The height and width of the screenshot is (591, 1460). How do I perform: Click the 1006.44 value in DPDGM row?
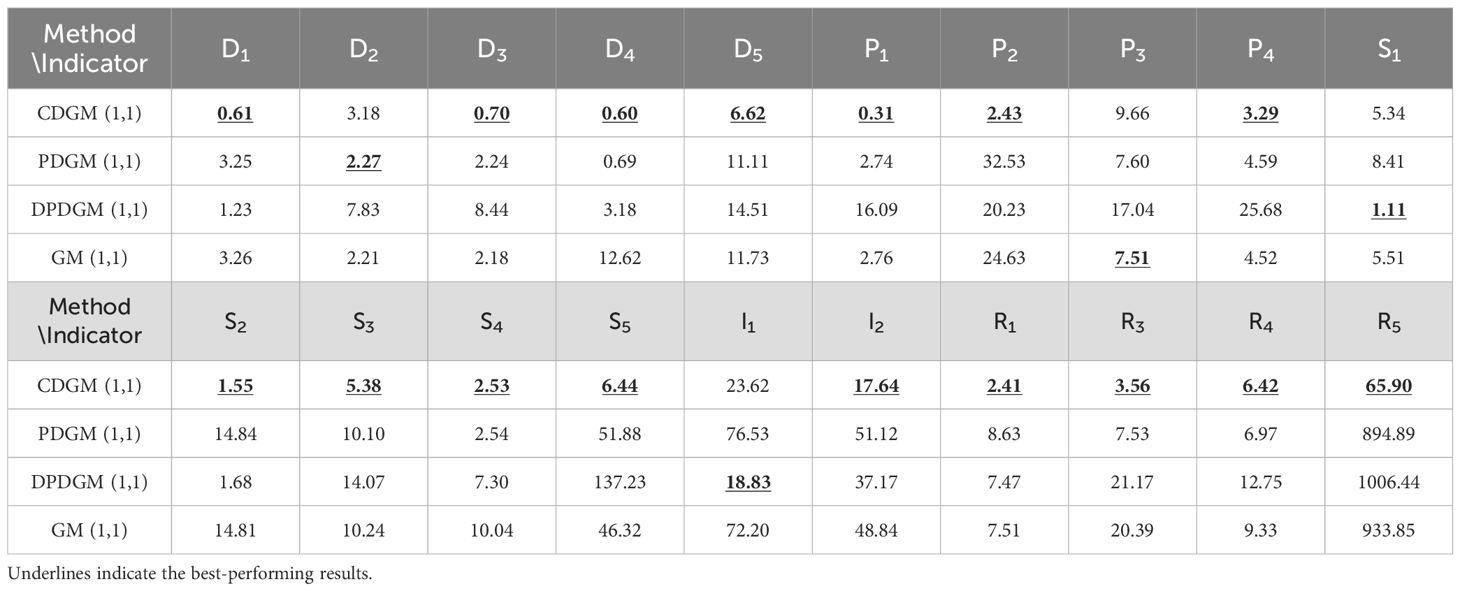point(1388,482)
